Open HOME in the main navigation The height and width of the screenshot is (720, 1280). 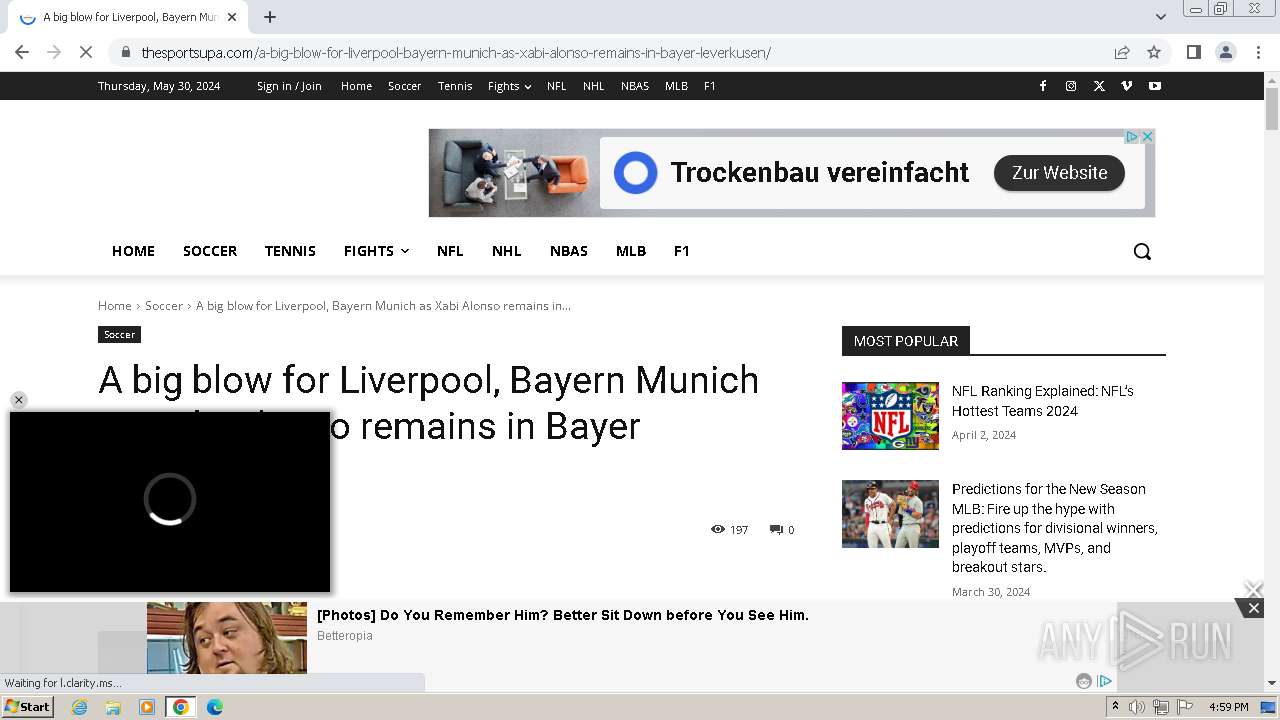tap(133, 251)
